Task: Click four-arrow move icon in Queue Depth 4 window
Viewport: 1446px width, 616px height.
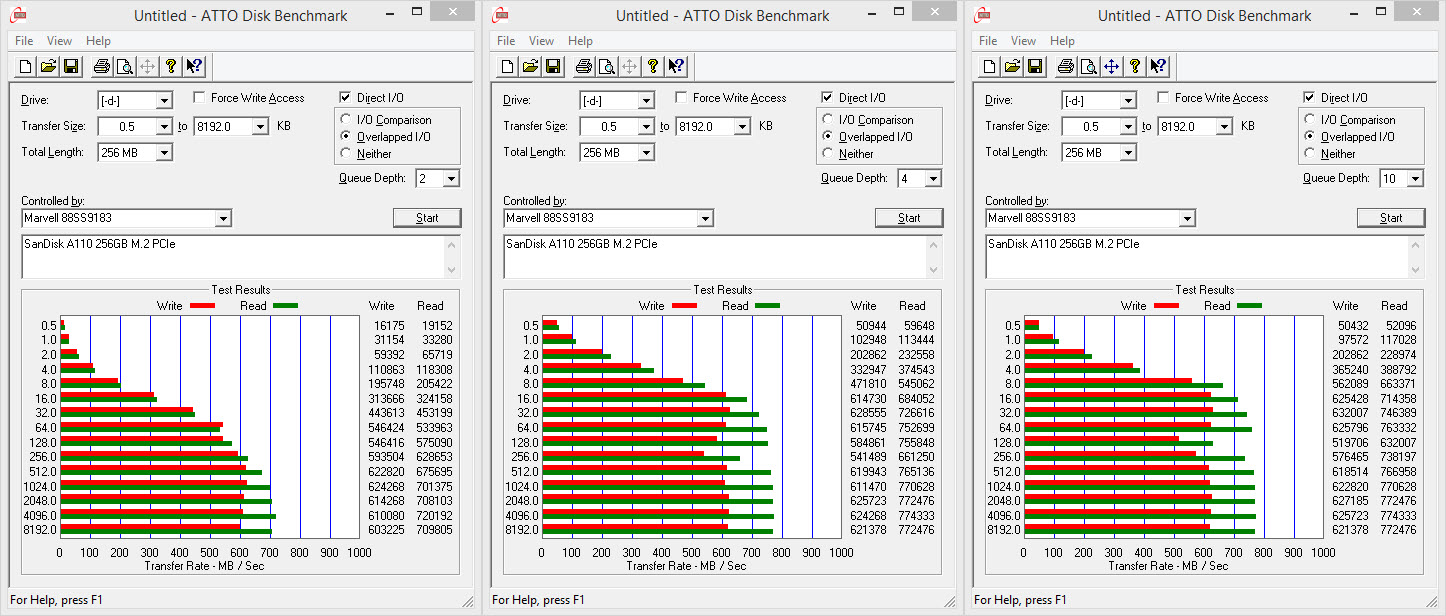Action: pyautogui.click(x=629, y=67)
